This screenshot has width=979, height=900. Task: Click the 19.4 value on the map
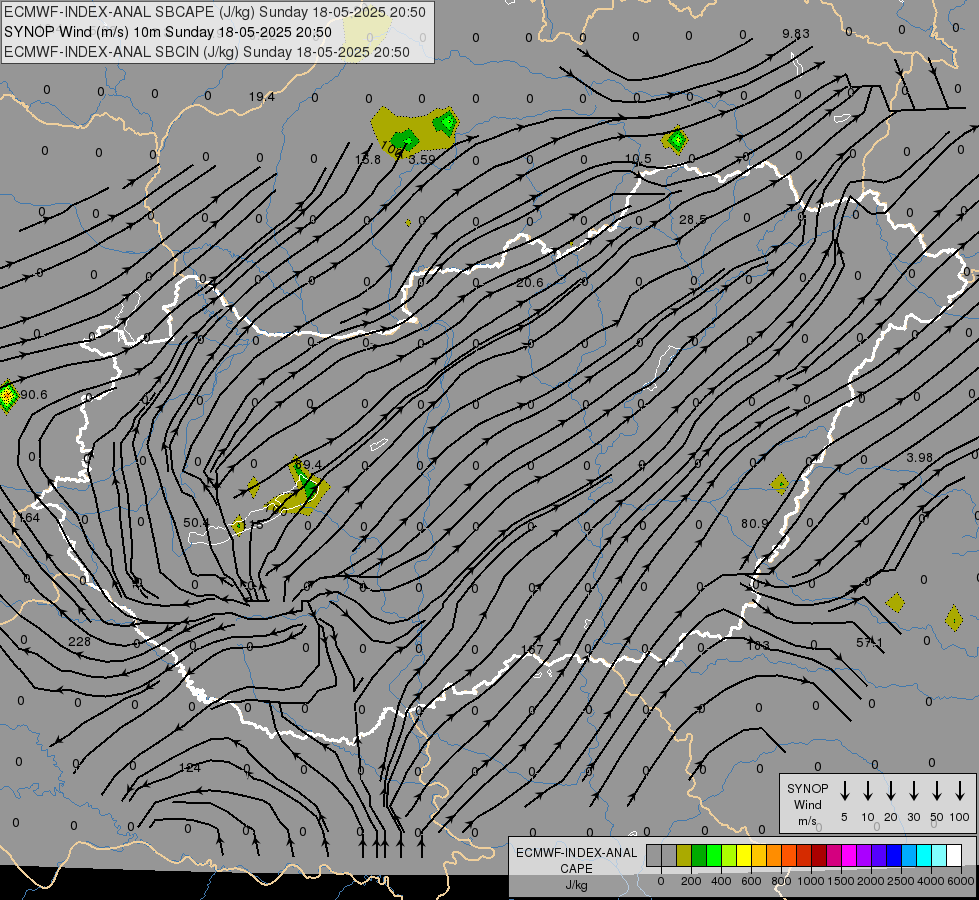click(262, 97)
